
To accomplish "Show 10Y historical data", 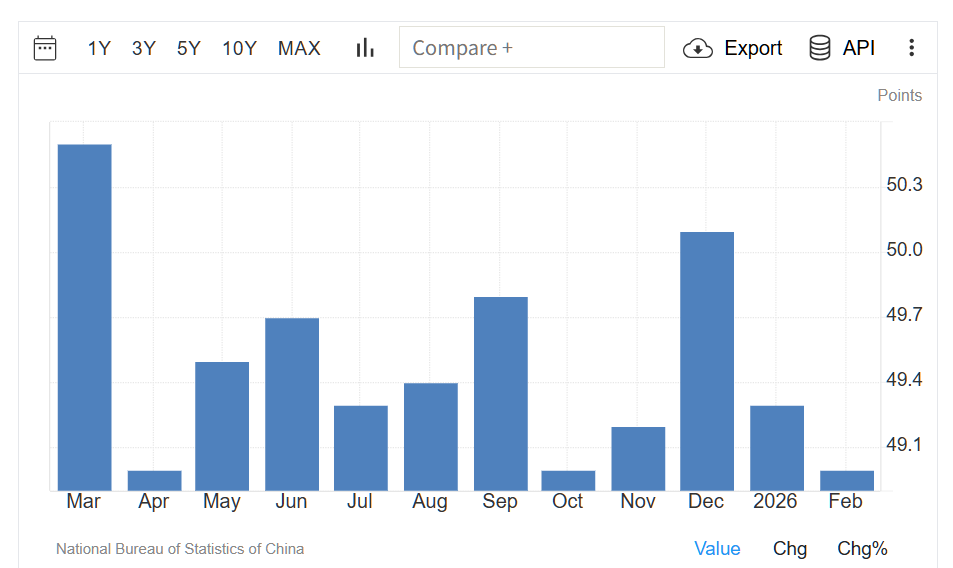I will 239,48.
